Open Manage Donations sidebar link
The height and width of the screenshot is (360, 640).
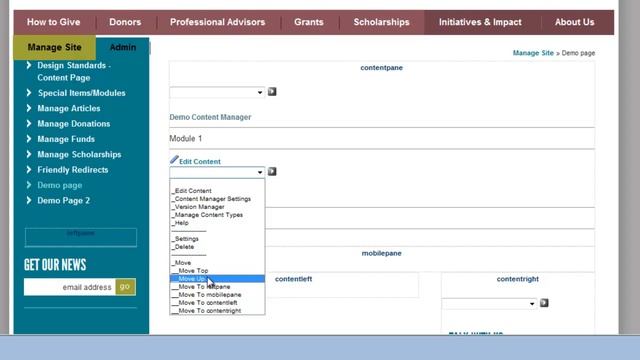(74, 124)
